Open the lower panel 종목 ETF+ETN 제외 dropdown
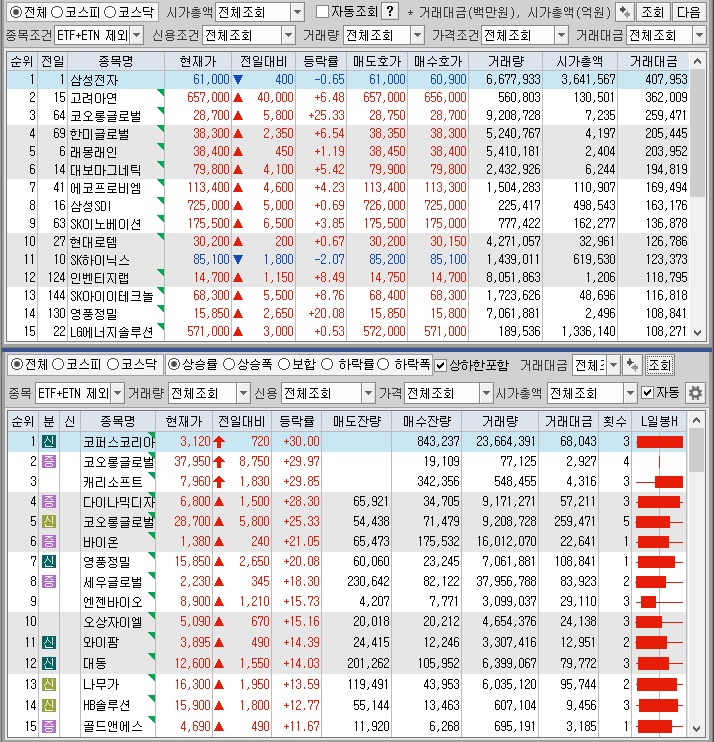 point(118,393)
